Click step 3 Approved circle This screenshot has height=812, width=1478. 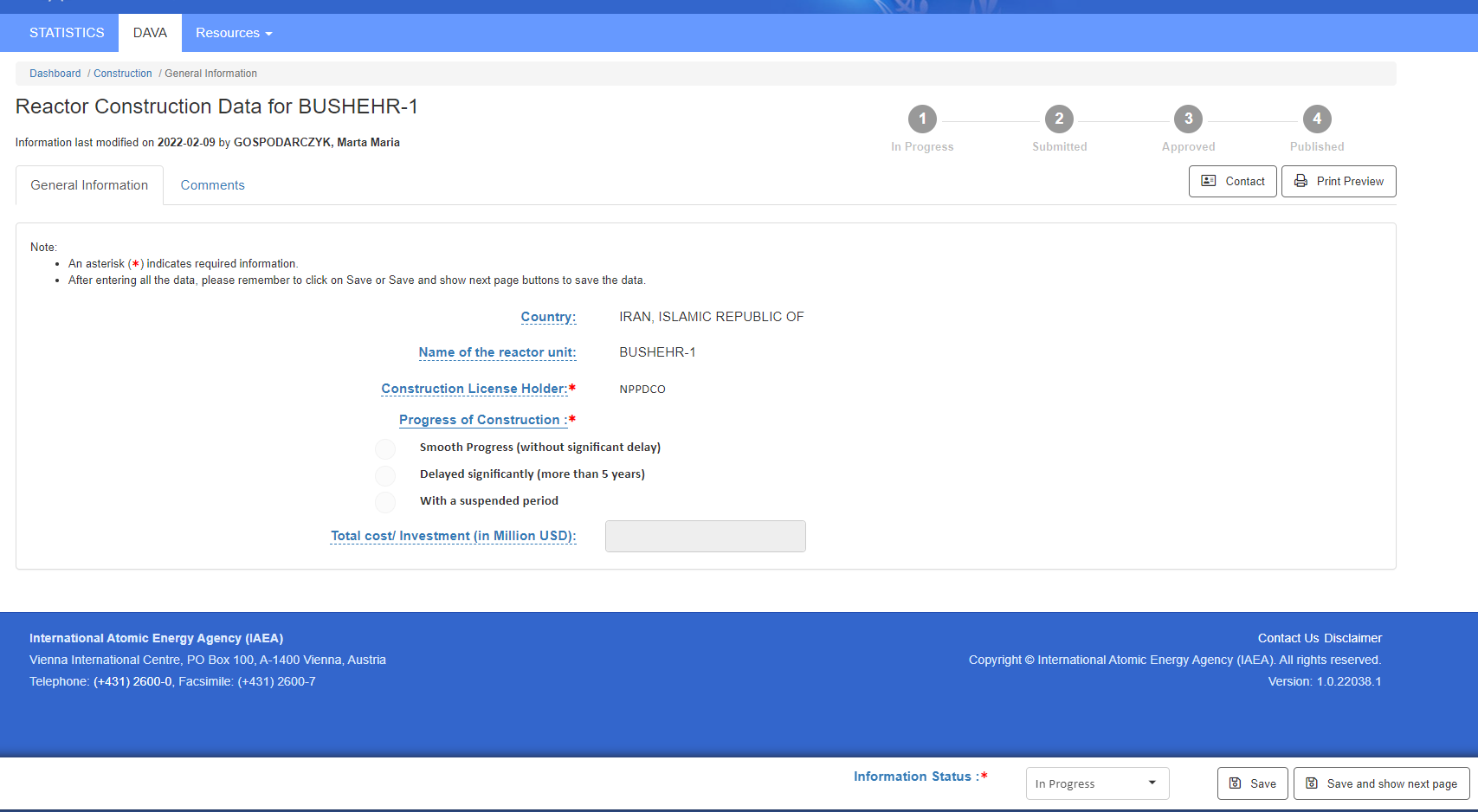[x=1188, y=119]
